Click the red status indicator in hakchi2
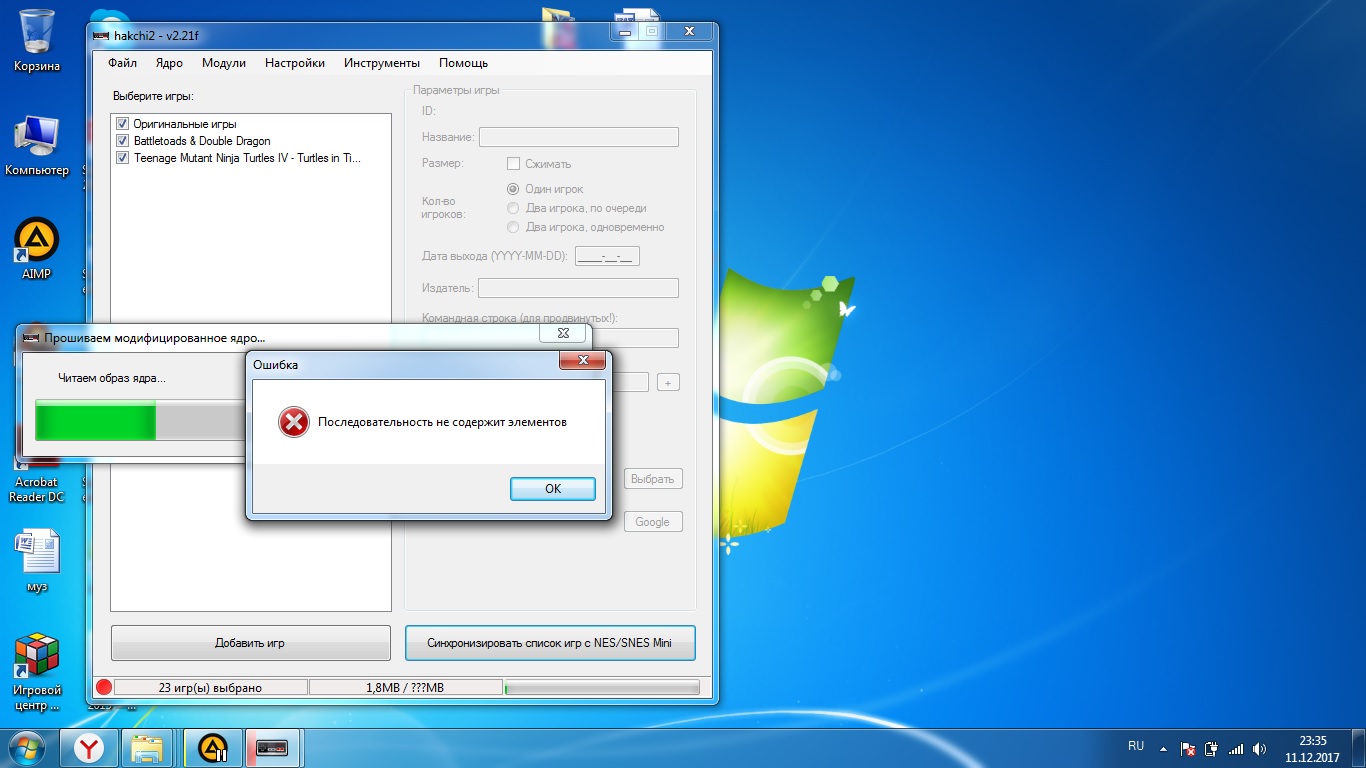 (104, 688)
